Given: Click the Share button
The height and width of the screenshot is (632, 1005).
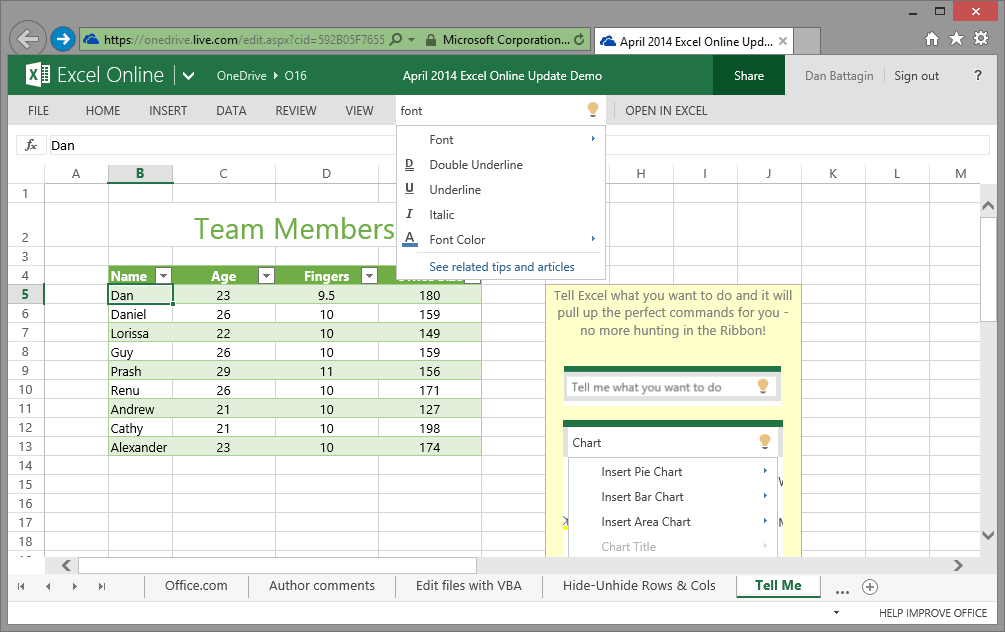Looking at the screenshot, I should [748, 74].
